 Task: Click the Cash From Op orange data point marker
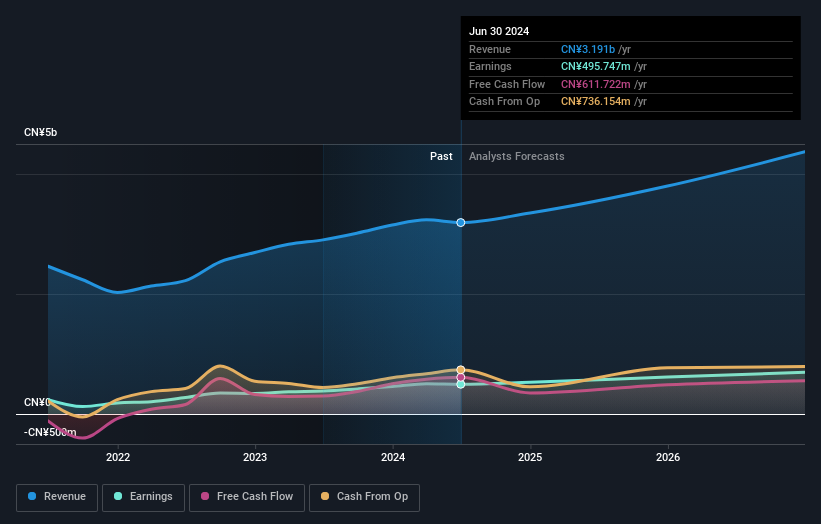[x=461, y=370]
